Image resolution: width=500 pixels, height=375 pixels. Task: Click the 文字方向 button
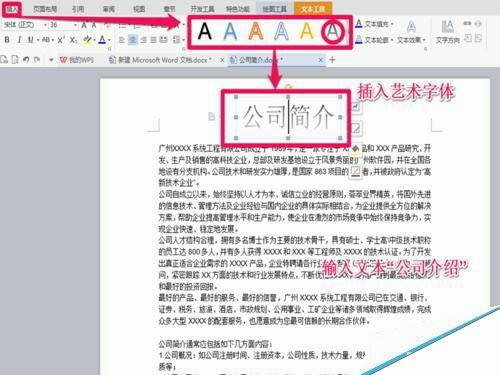pyautogui.click(x=448, y=32)
